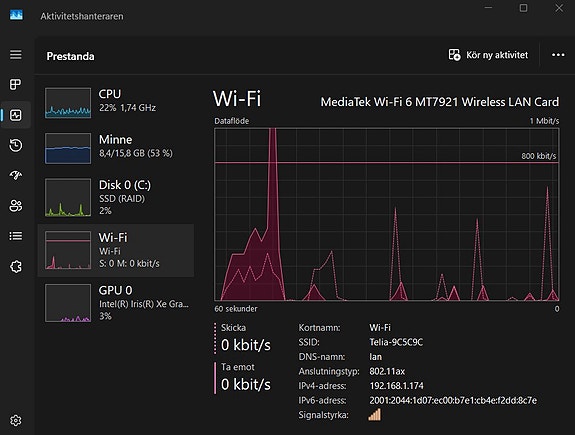This screenshot has height=435, width=575.
Task: Go to the Processes page icon
Action: click(x=15, y=84)
